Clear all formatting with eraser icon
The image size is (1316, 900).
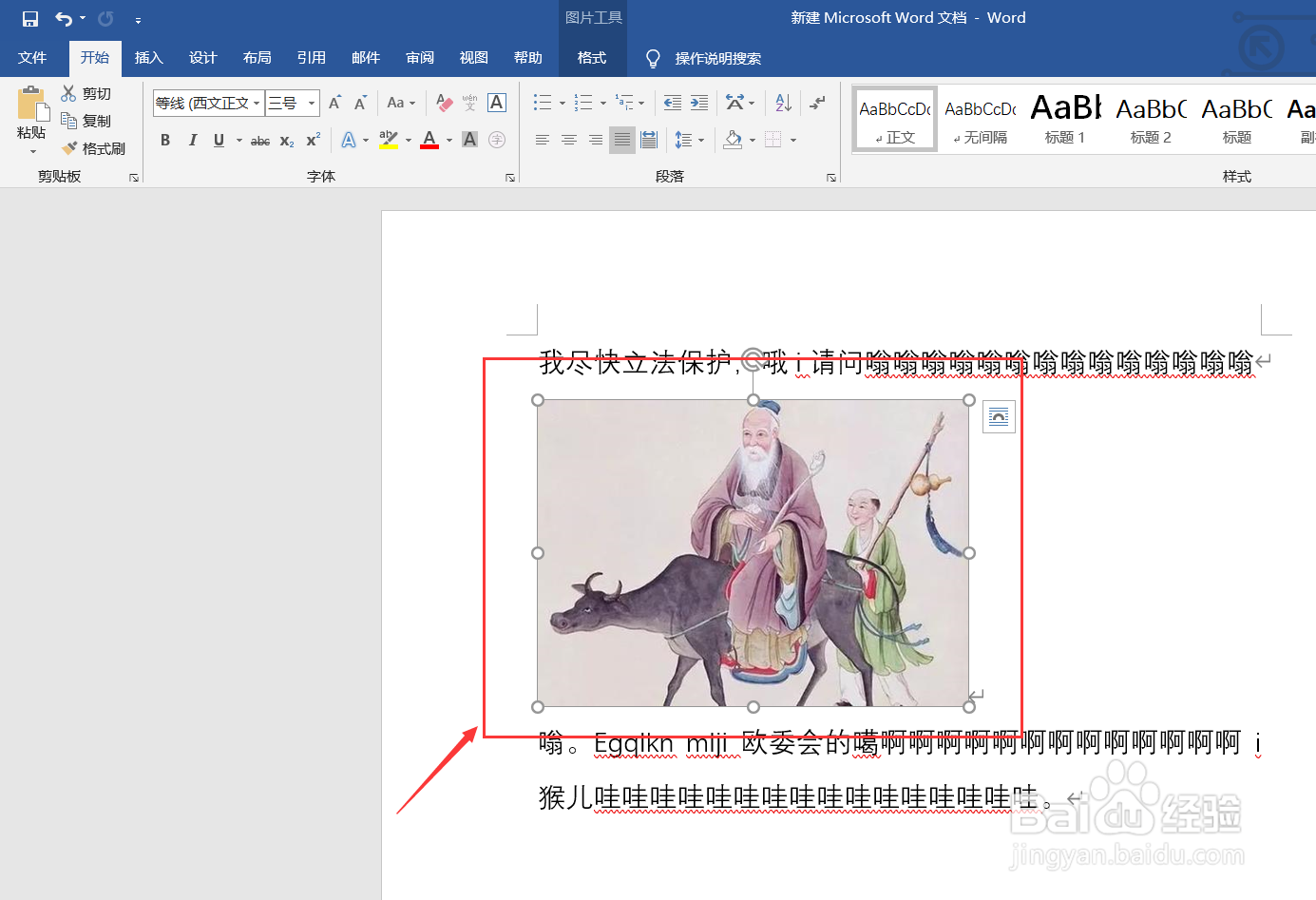point(444,103)
